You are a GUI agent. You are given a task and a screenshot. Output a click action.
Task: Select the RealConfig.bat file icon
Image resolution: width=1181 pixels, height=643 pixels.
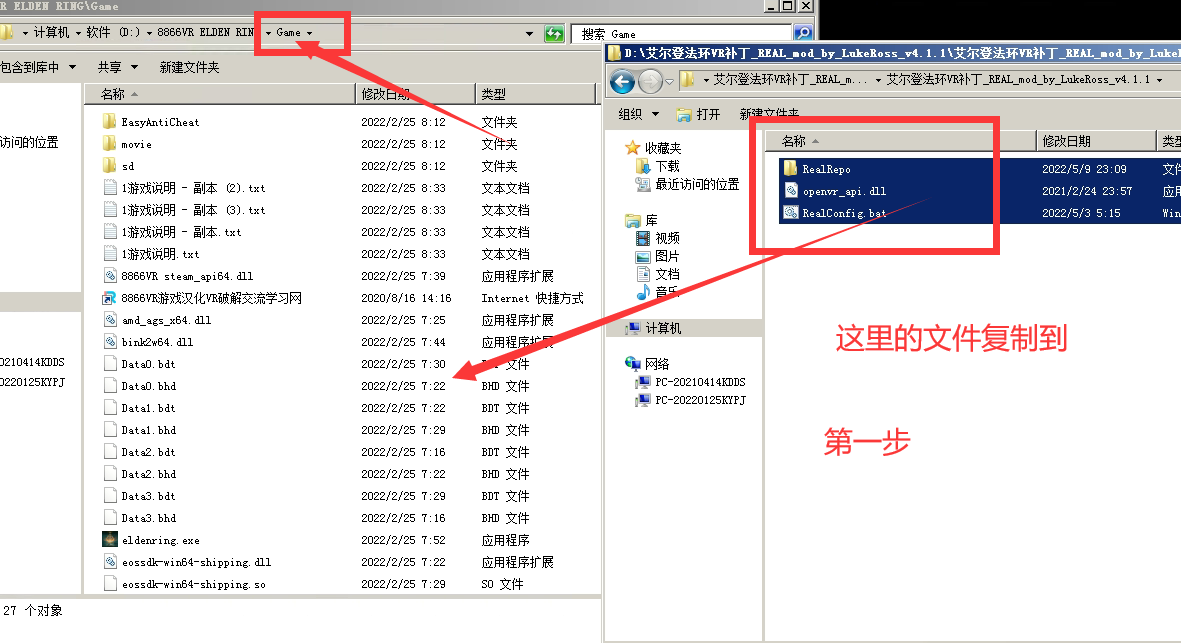(791, 212)
